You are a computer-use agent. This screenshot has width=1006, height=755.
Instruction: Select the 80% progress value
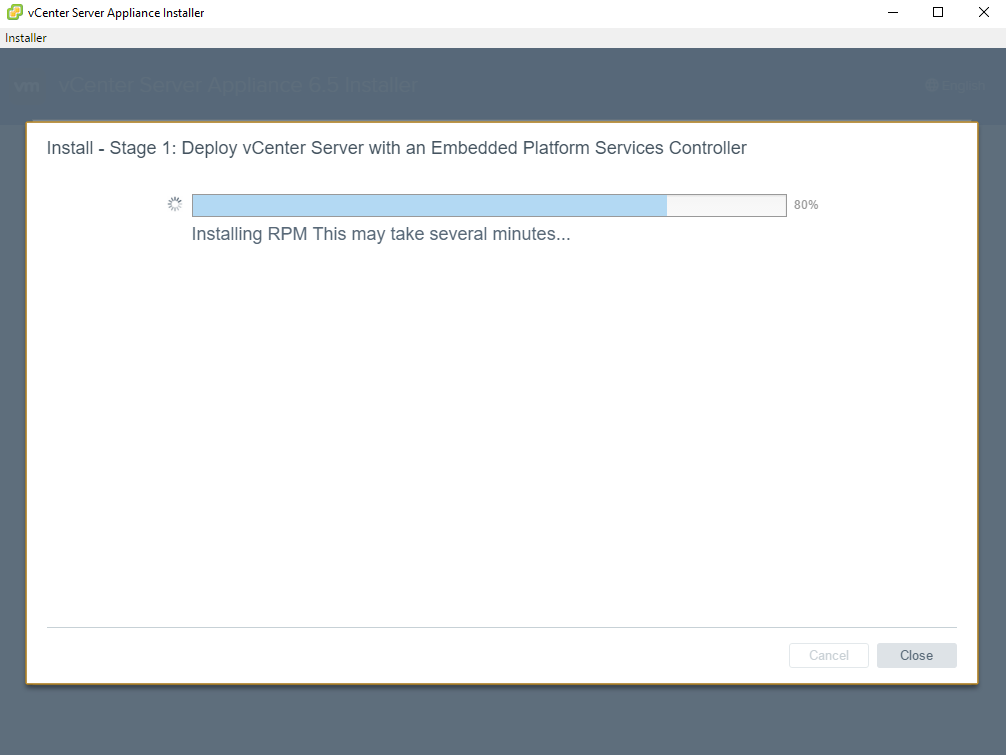coord(806,205)
